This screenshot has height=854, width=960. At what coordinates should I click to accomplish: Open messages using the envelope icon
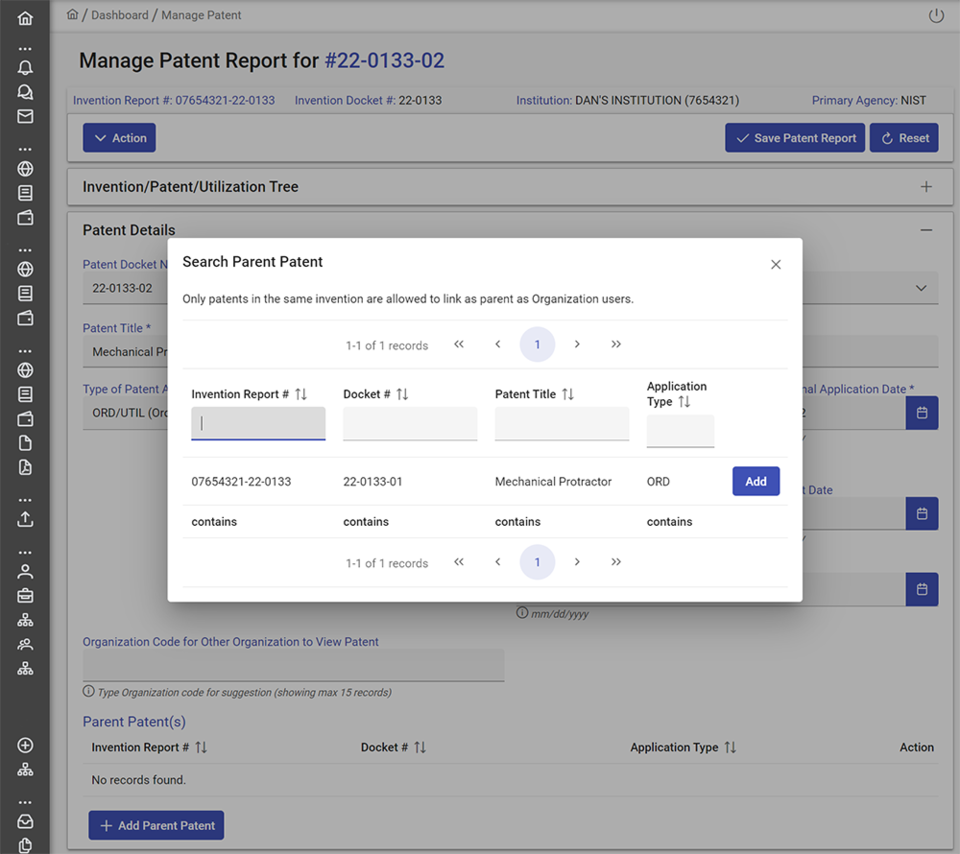click(25, 114)
